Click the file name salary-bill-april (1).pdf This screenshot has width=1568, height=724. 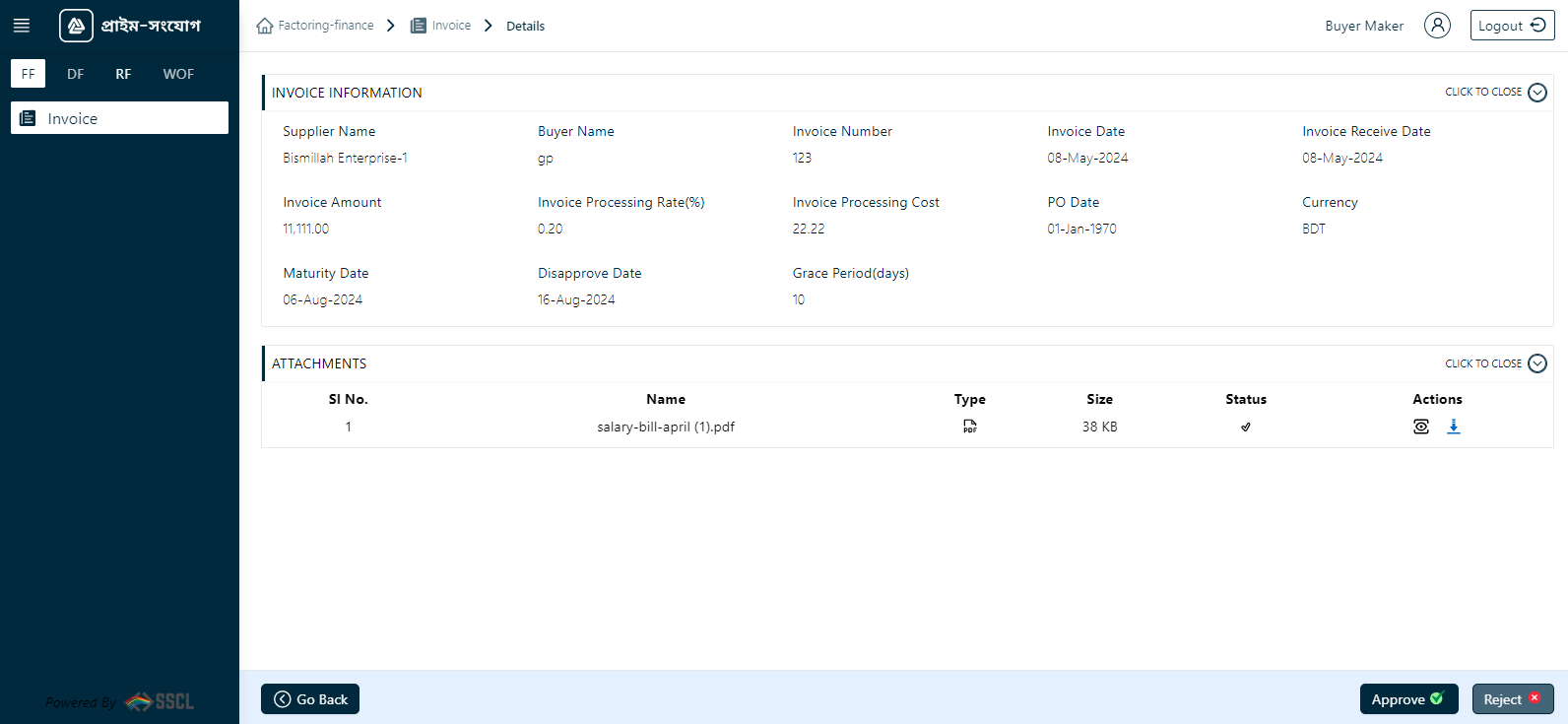[x=666, y=427]
